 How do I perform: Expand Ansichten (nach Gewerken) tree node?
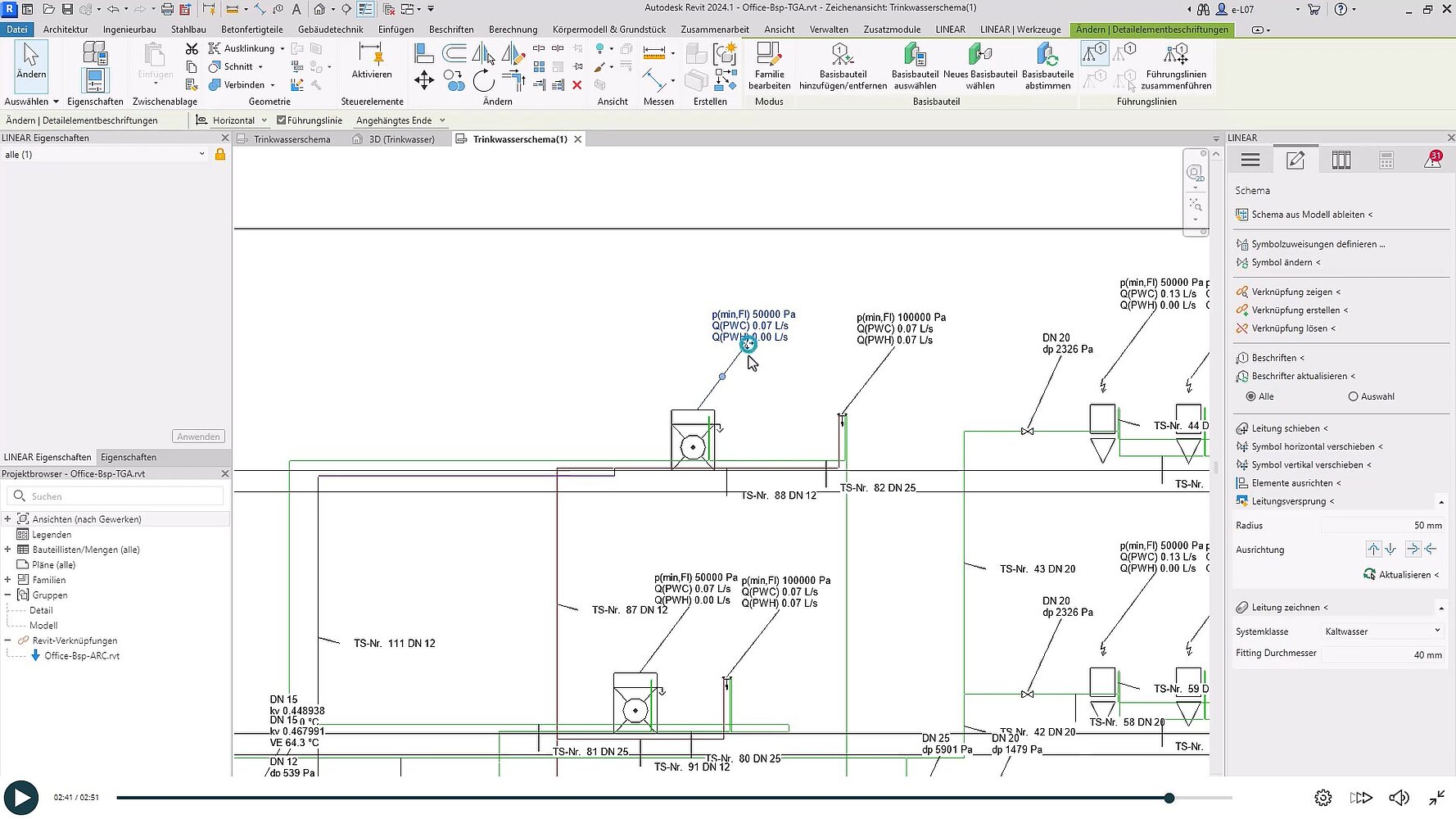click(x=7, y=519)
